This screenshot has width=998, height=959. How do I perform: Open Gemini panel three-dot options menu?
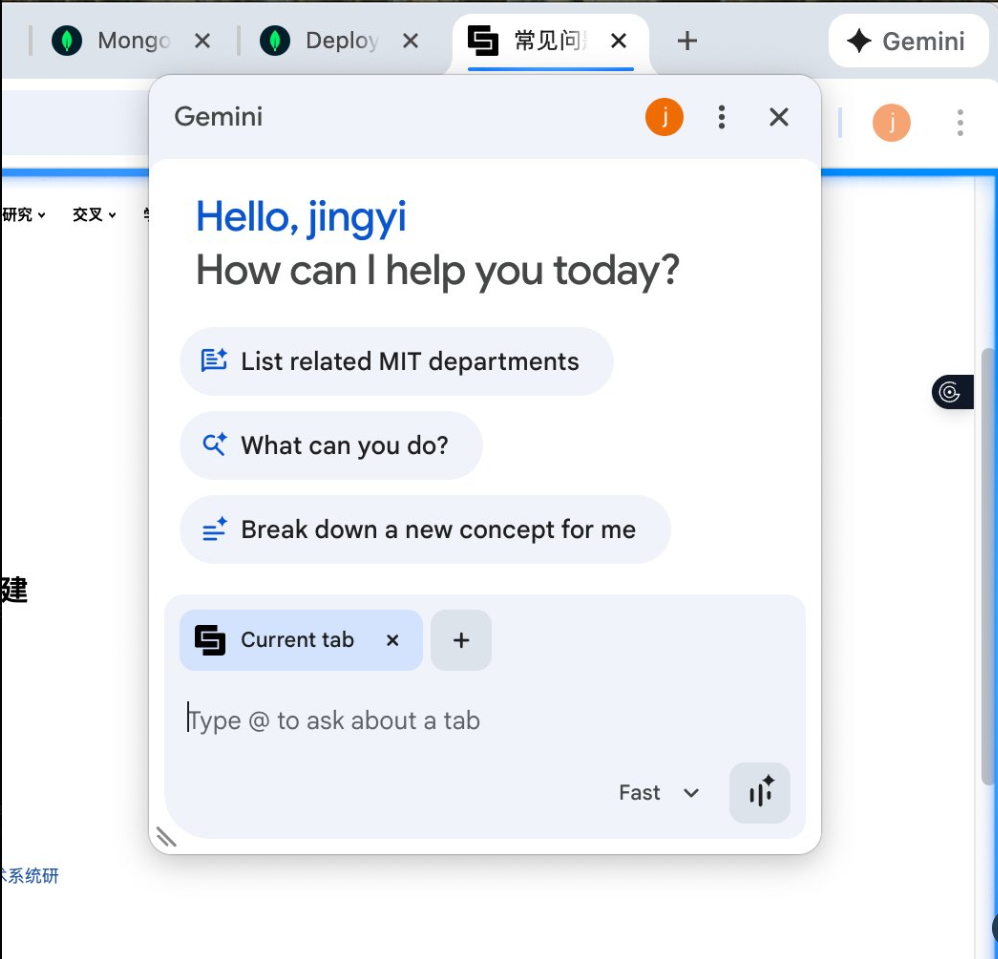coord(721,118)
